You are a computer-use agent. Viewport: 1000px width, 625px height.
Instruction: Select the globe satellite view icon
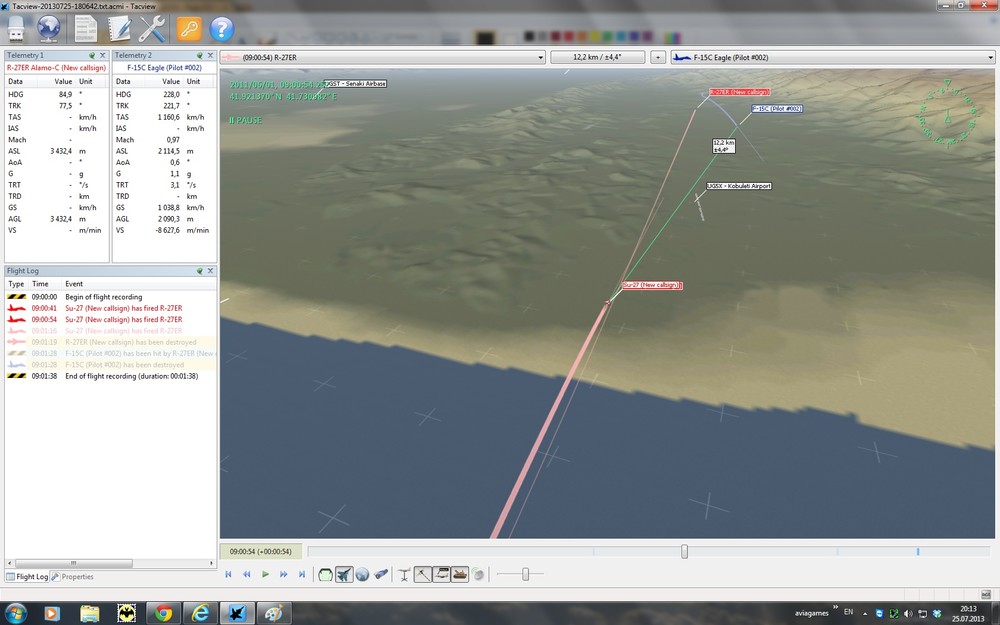(x=362, y=575)
